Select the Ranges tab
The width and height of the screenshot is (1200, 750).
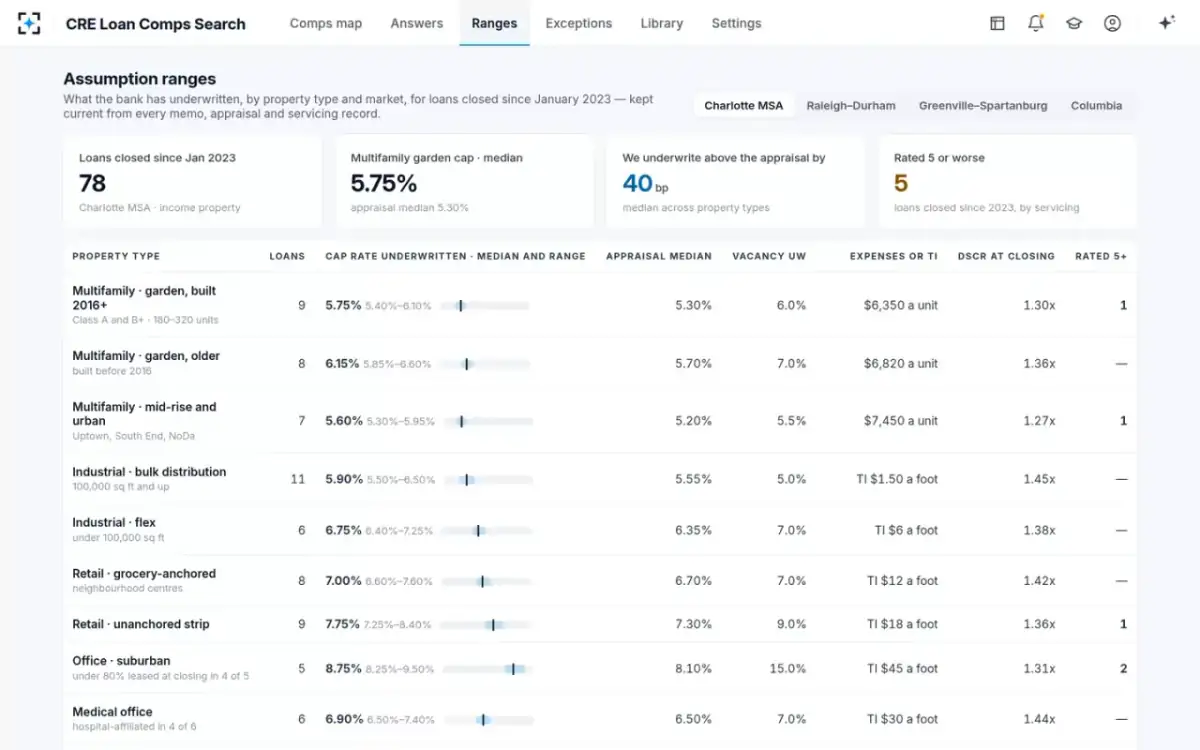[x=494, y=23]
